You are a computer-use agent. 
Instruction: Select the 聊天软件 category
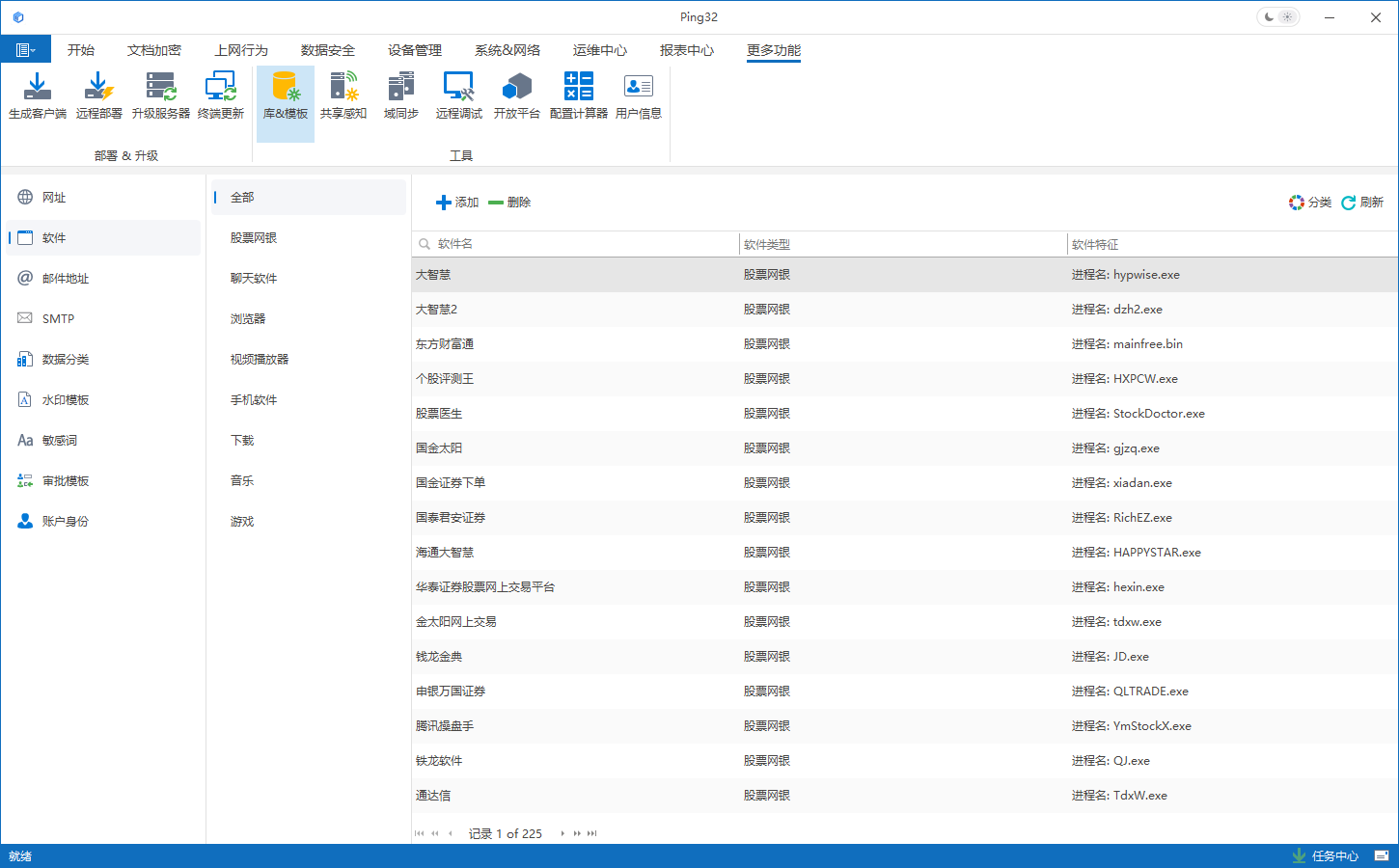coord(254,279)
